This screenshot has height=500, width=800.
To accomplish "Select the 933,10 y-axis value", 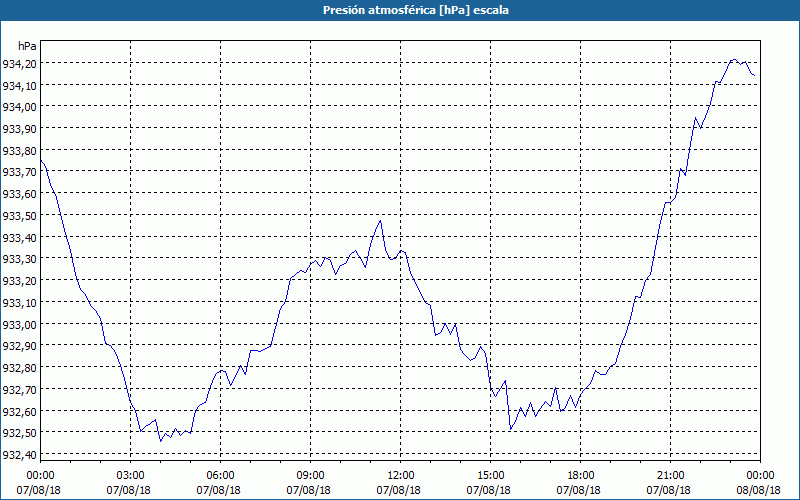I will pyautogui.click(x=19, y=303).
